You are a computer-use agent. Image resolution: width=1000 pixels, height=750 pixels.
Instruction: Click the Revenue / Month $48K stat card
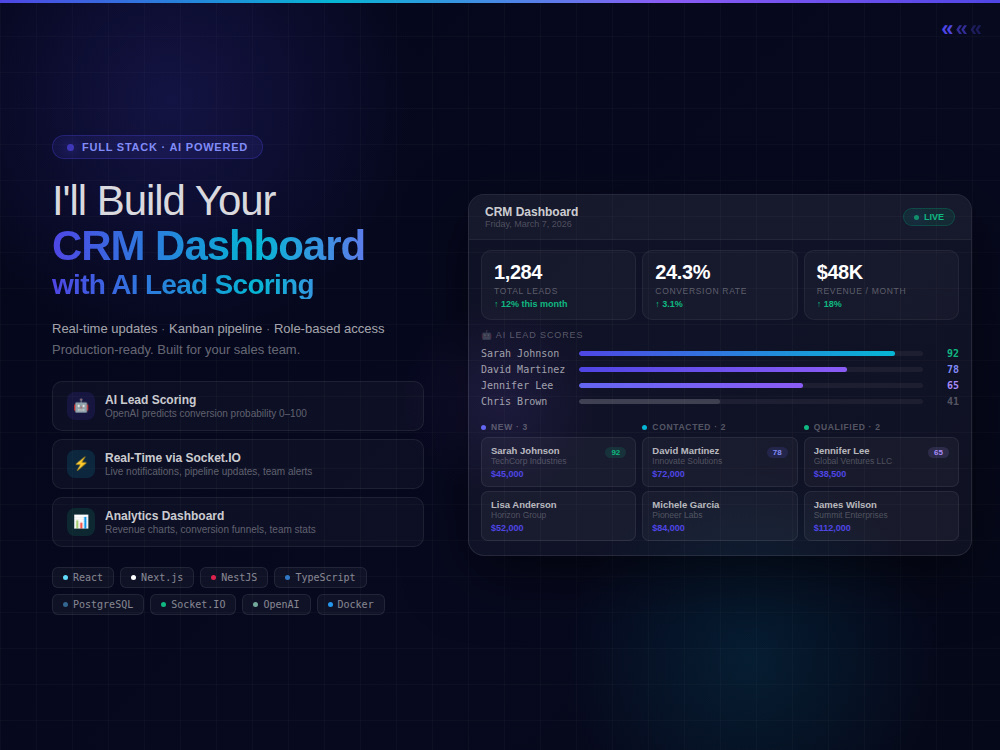tap(881, 285)
